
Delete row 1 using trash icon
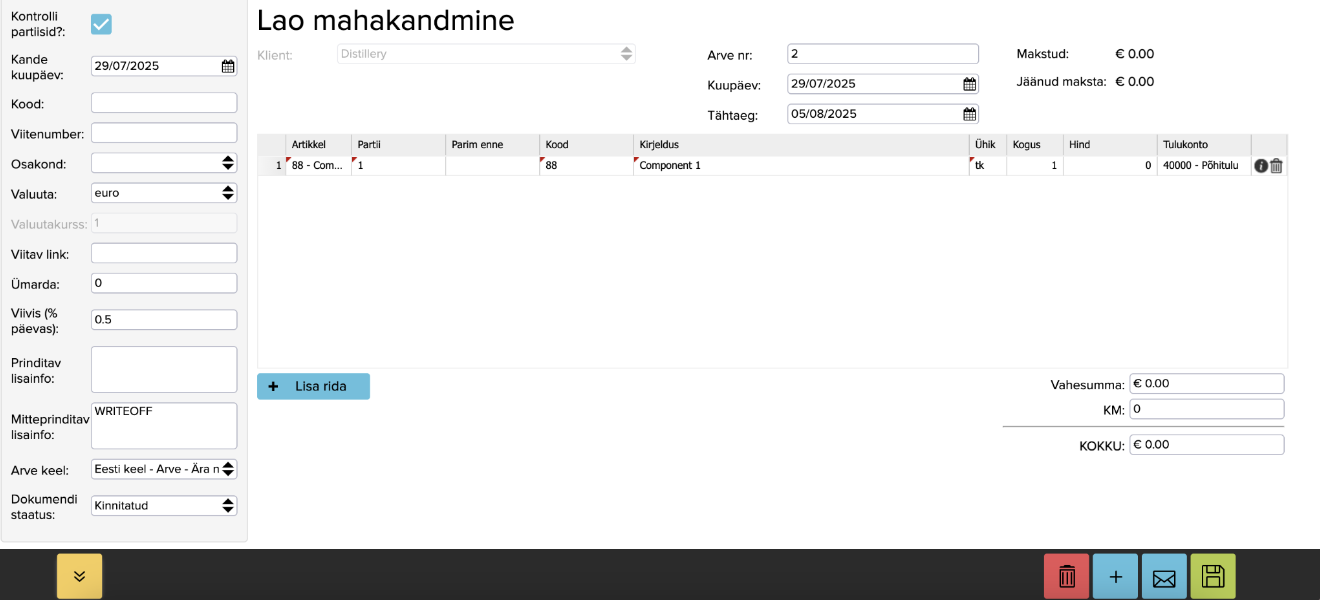[x=1276, y=166]
